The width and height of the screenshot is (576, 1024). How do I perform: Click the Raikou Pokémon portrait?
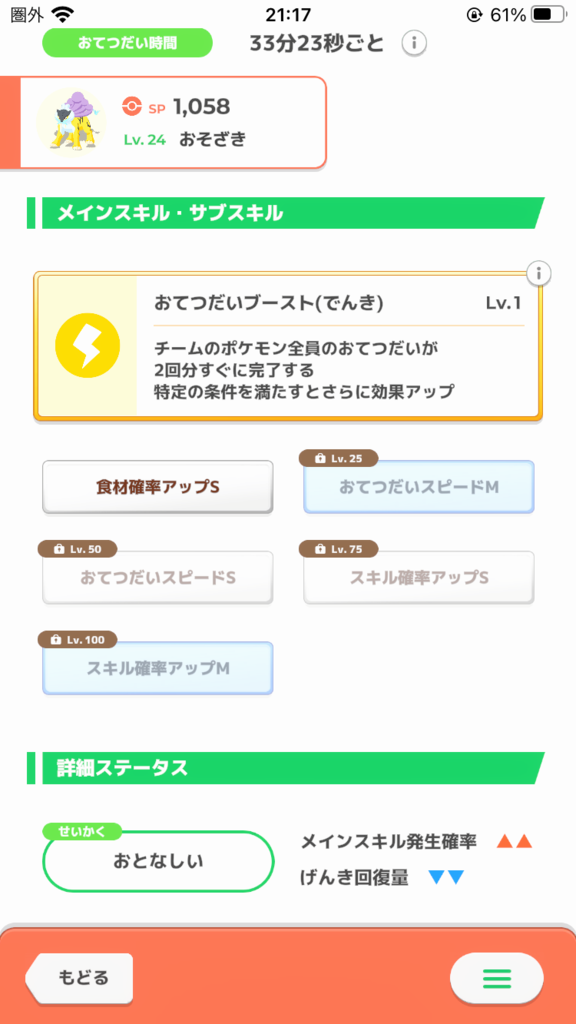[x=71, y=122]
